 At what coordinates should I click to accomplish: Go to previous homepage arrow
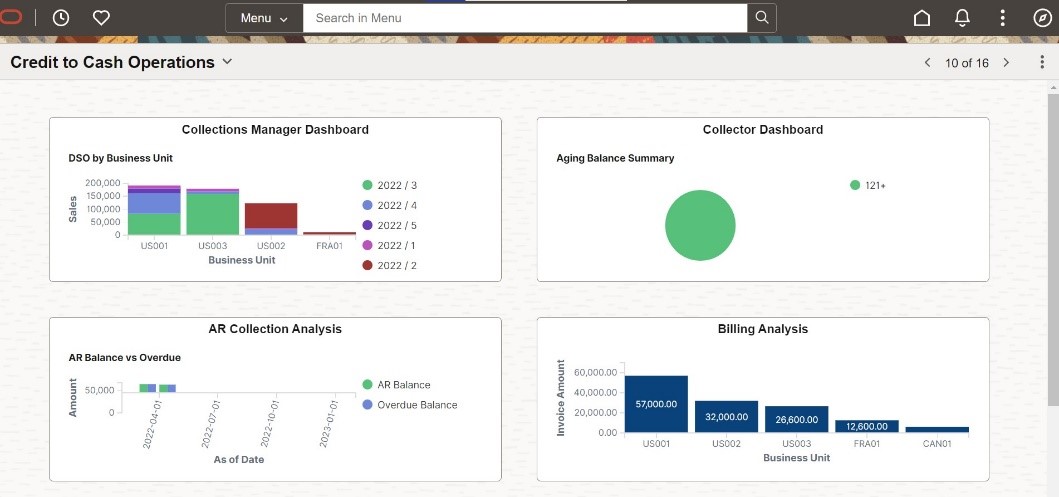point(927,62)
